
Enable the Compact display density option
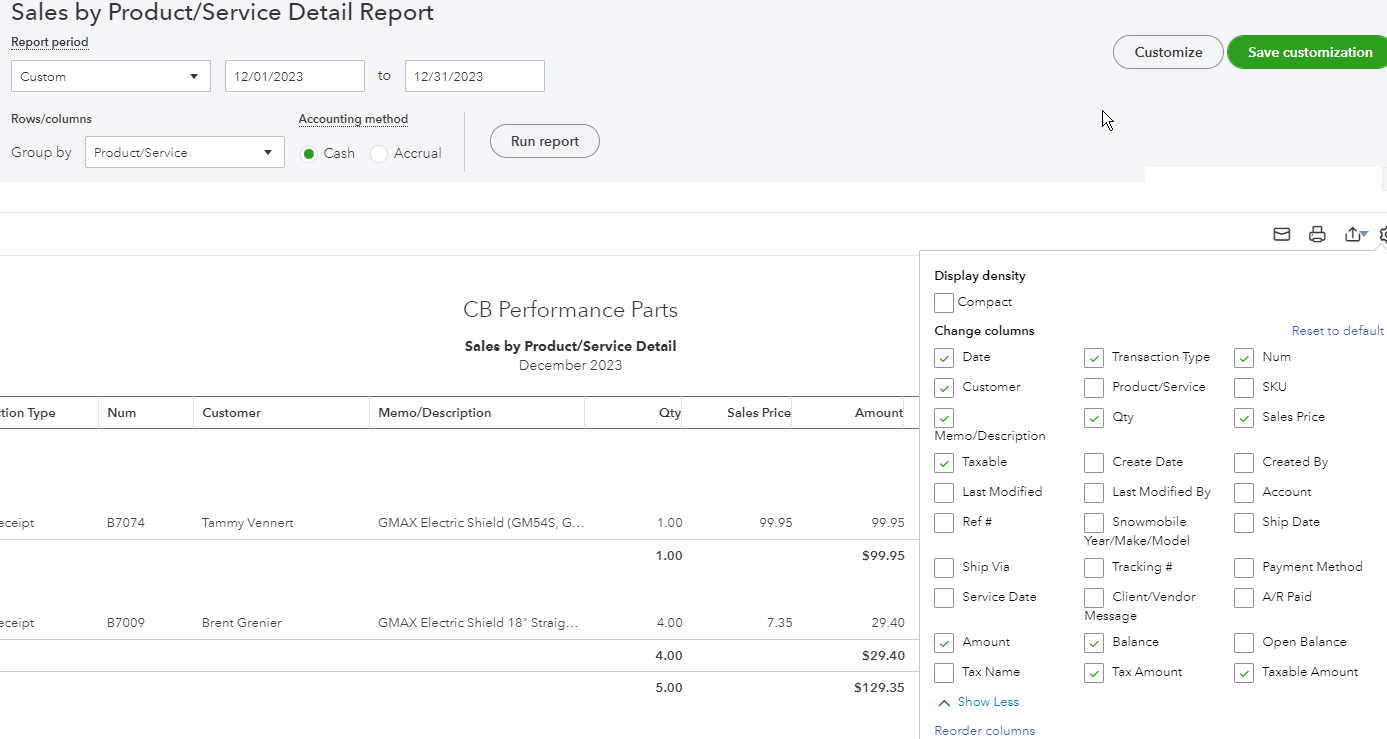tap(943, 302)
